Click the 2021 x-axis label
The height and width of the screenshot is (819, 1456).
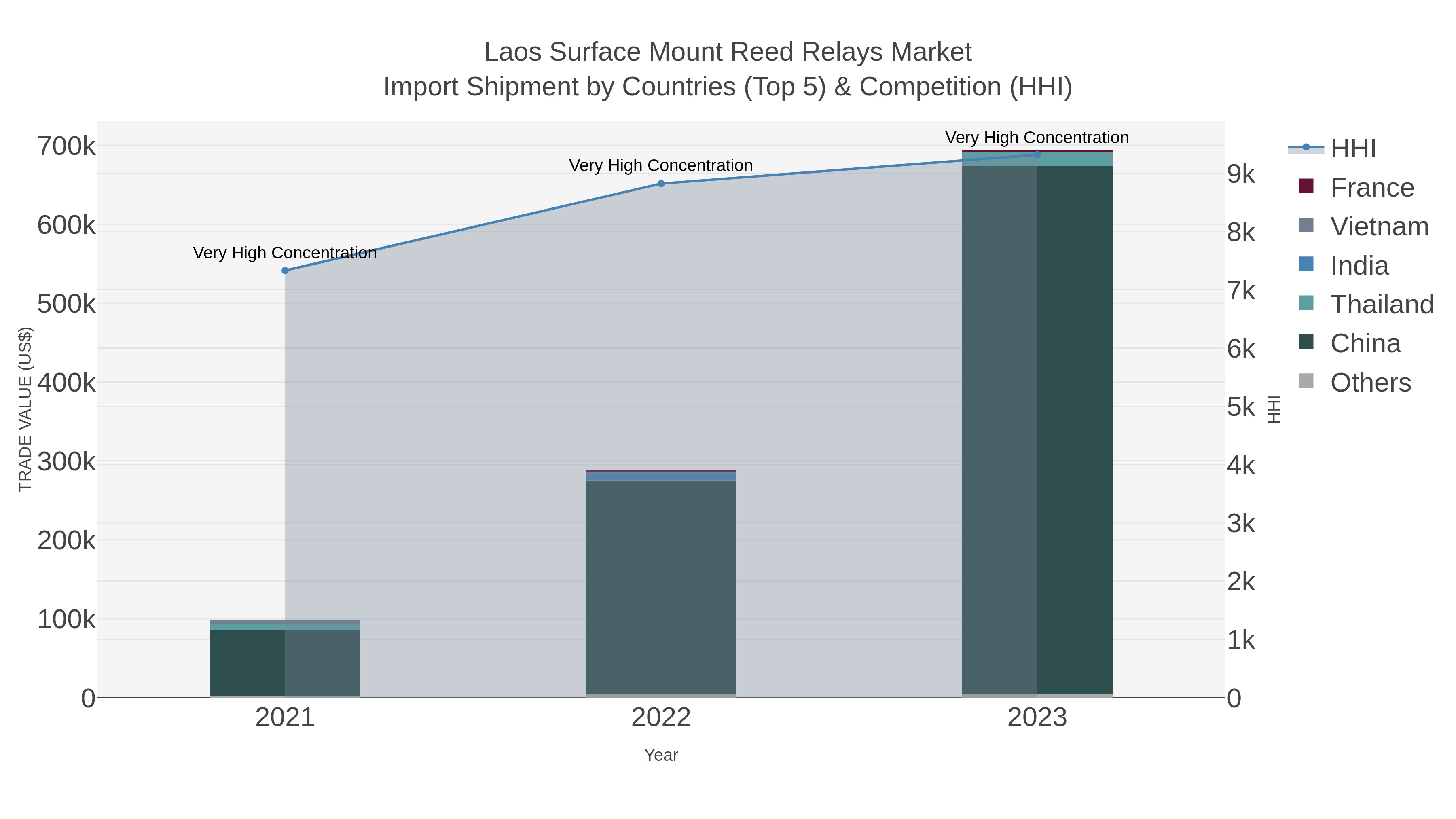point(285,718)
